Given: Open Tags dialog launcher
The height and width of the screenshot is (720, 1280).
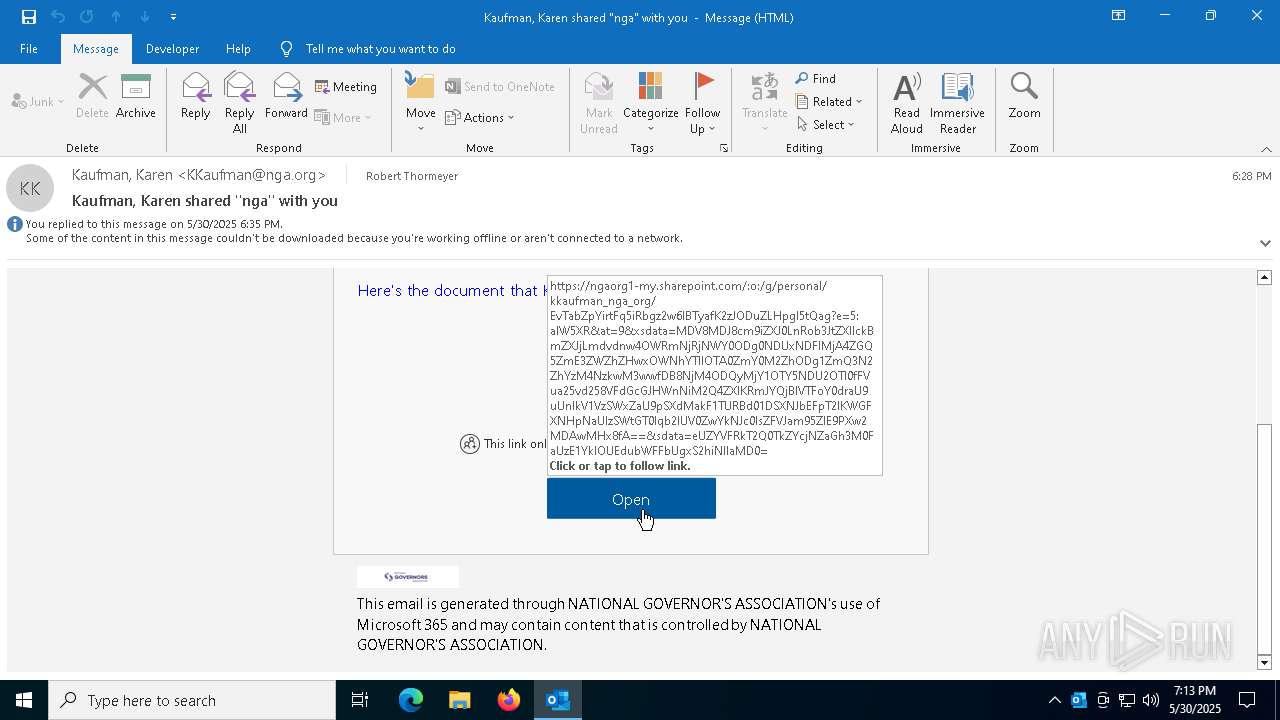Looking at the screenshot, I should pyautogui.click(x=723, y=148).
